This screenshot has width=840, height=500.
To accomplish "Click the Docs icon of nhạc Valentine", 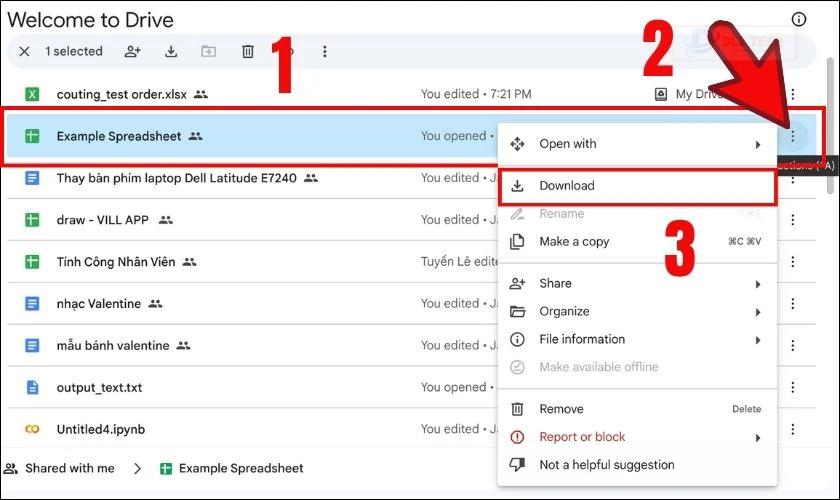I will click(x=32, y=303).
